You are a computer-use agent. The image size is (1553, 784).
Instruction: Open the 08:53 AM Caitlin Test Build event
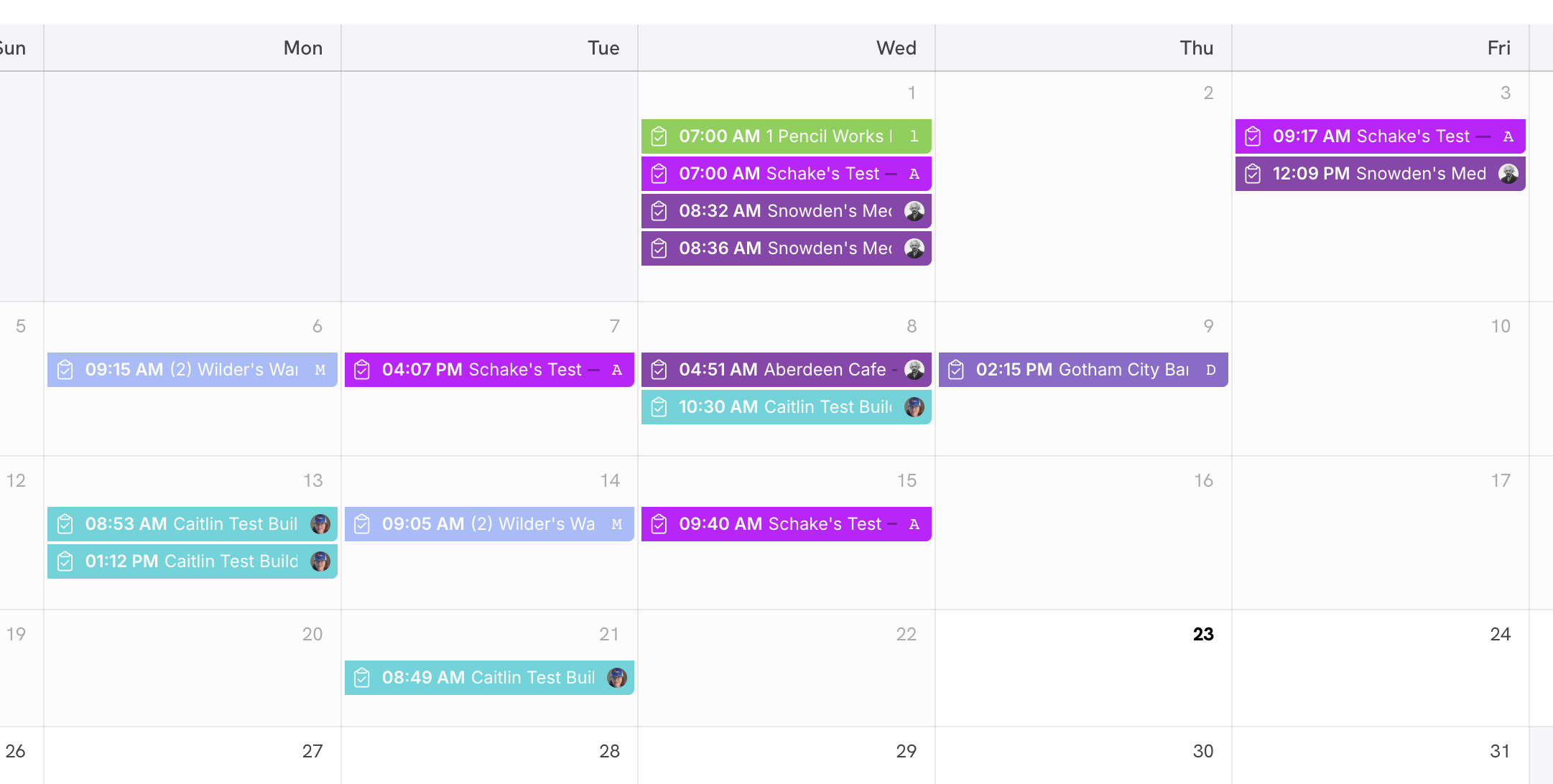(x=191, y=524)
